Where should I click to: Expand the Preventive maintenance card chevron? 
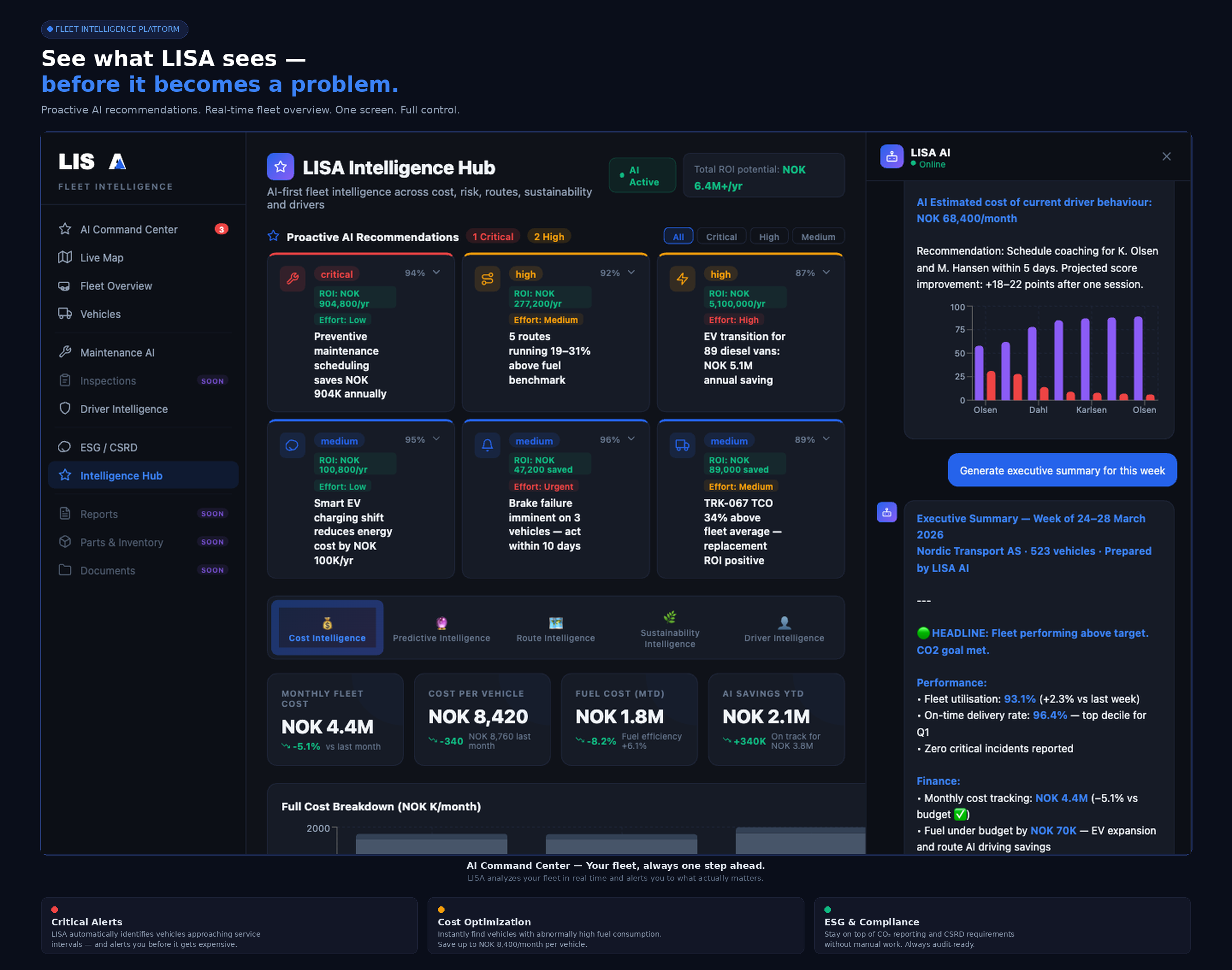click(436, 273)
